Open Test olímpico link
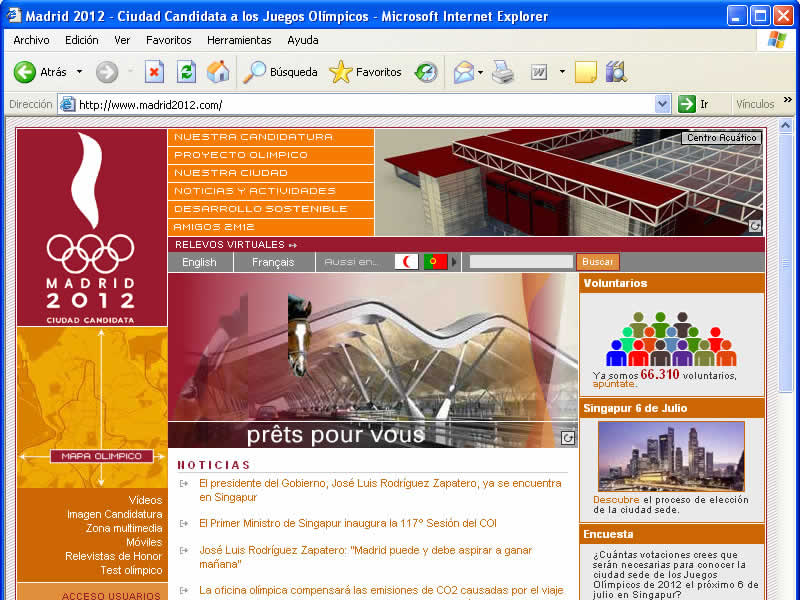Viewport: 800px width, 600px height. (x=131, y=570)
